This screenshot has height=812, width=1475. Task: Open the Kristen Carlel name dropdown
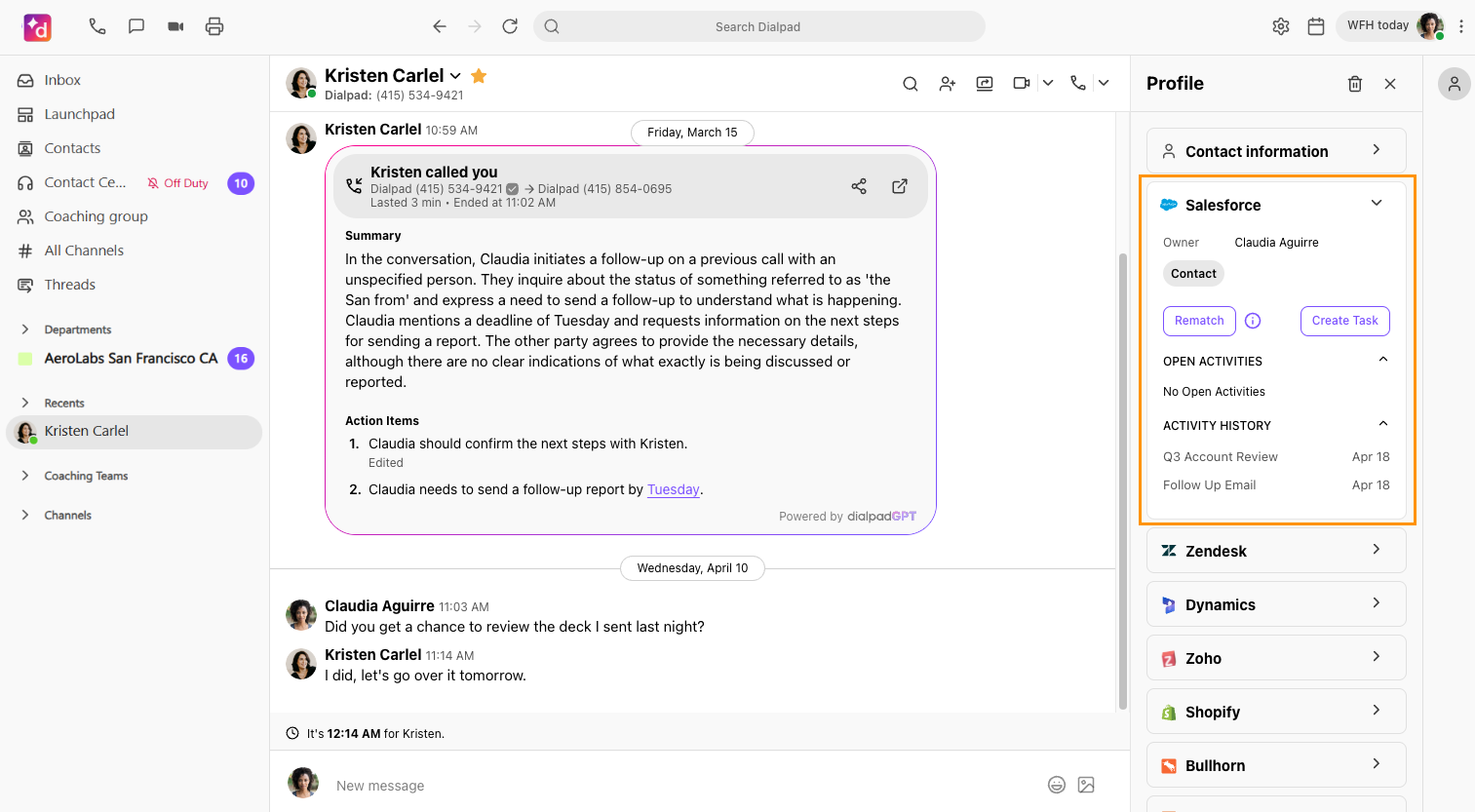point(455,76)
